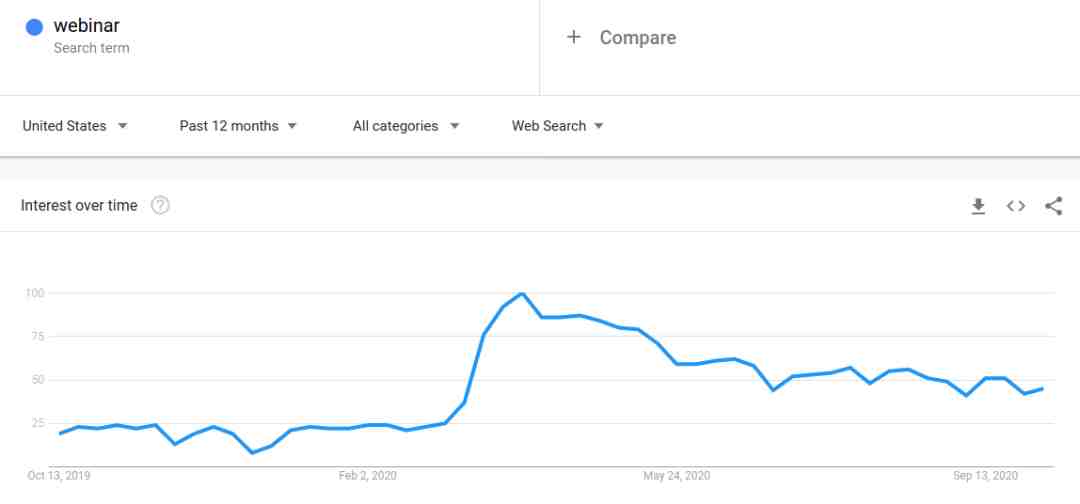Edit the webinar search term
Screen dimensions: 1080x504
[87, 26]
